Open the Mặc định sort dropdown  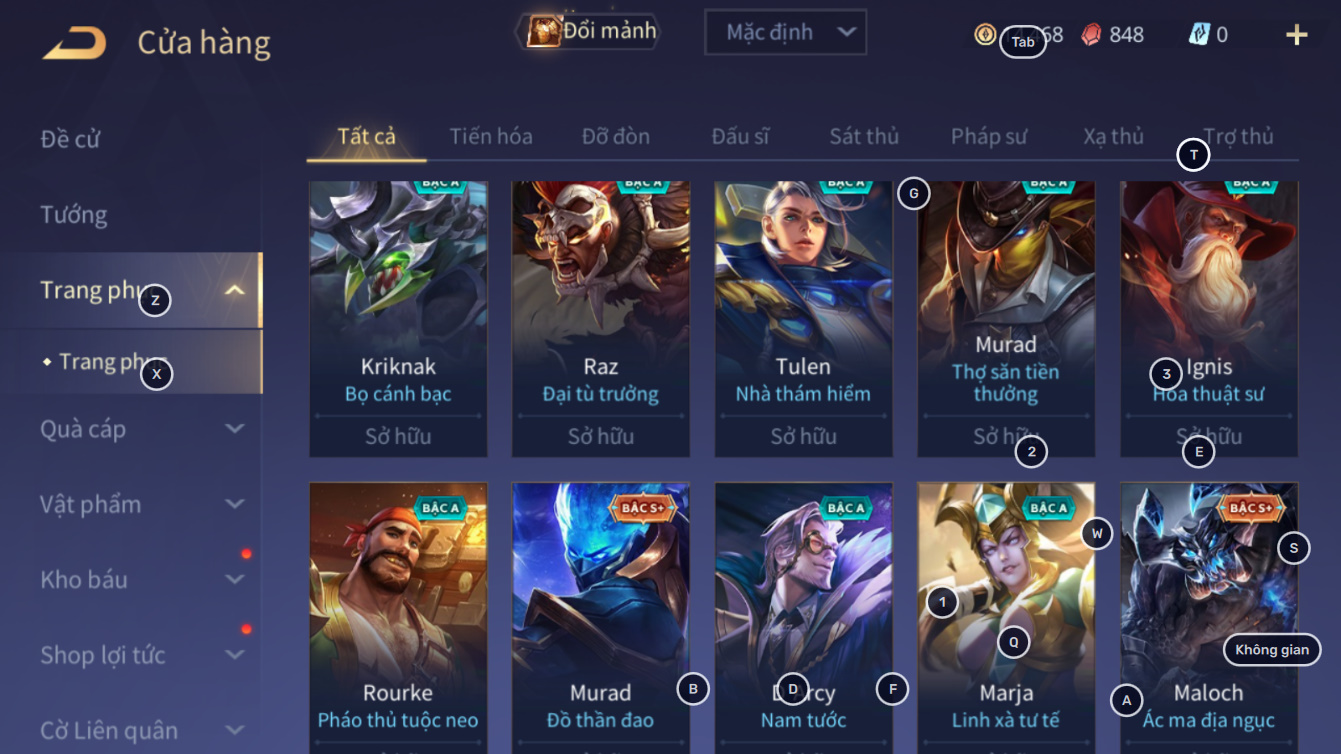[x=785, y=32]
